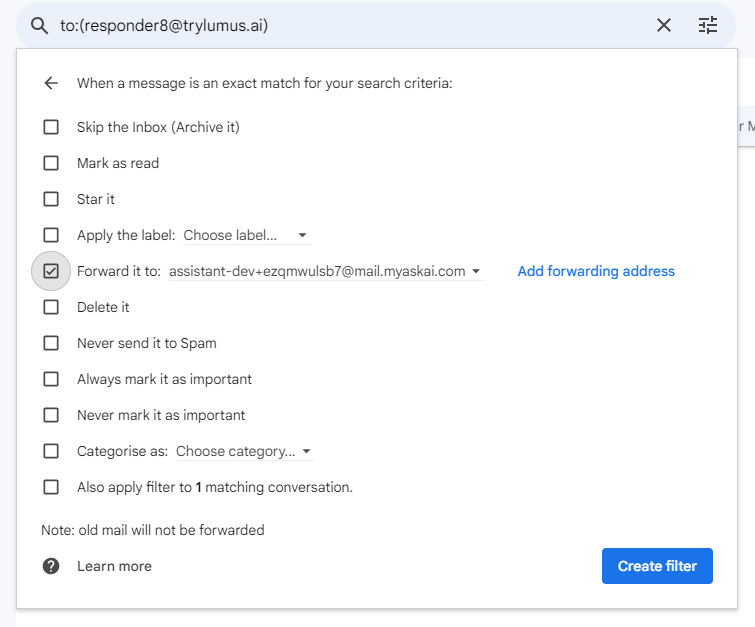Uncheck the Forward it to checkbox
Image resolution: width=755 pixels, height=627 pixels.
(51, 271)
